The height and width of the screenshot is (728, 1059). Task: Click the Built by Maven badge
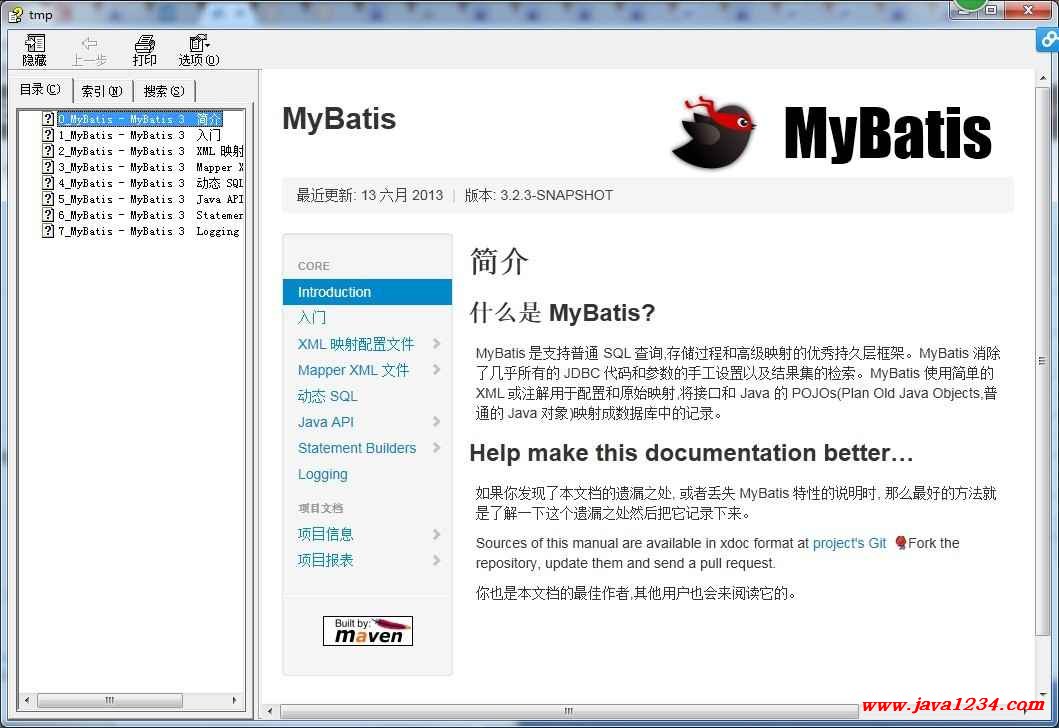coord(367,631)
